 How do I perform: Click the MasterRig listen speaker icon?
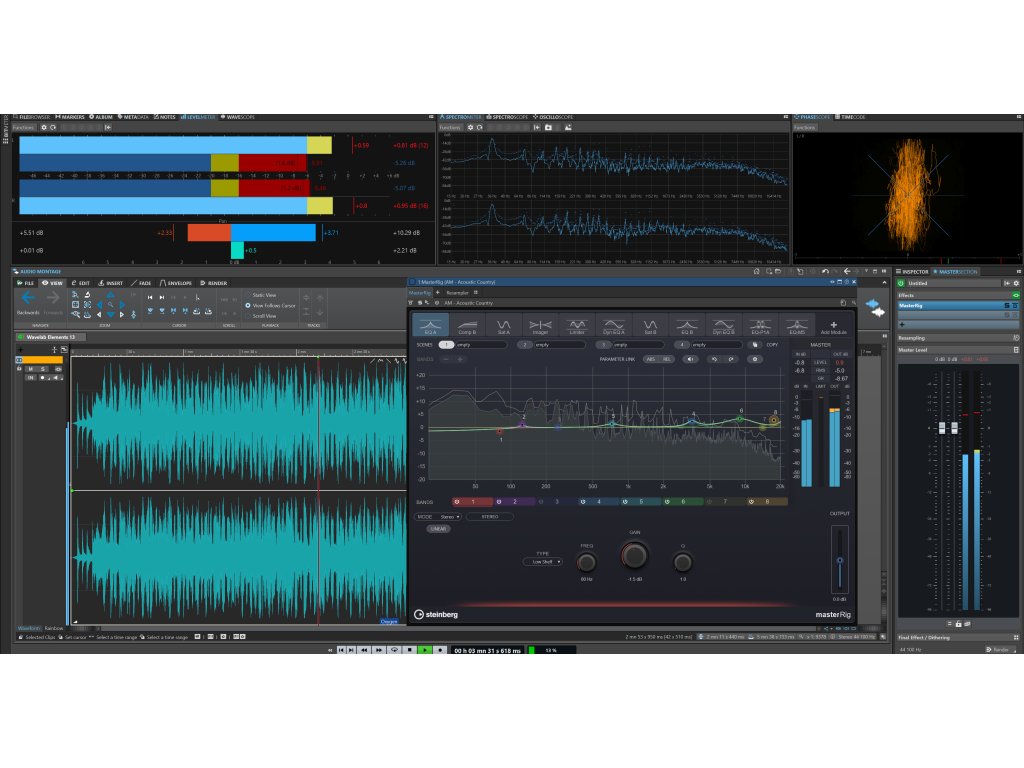coord(690,359)
